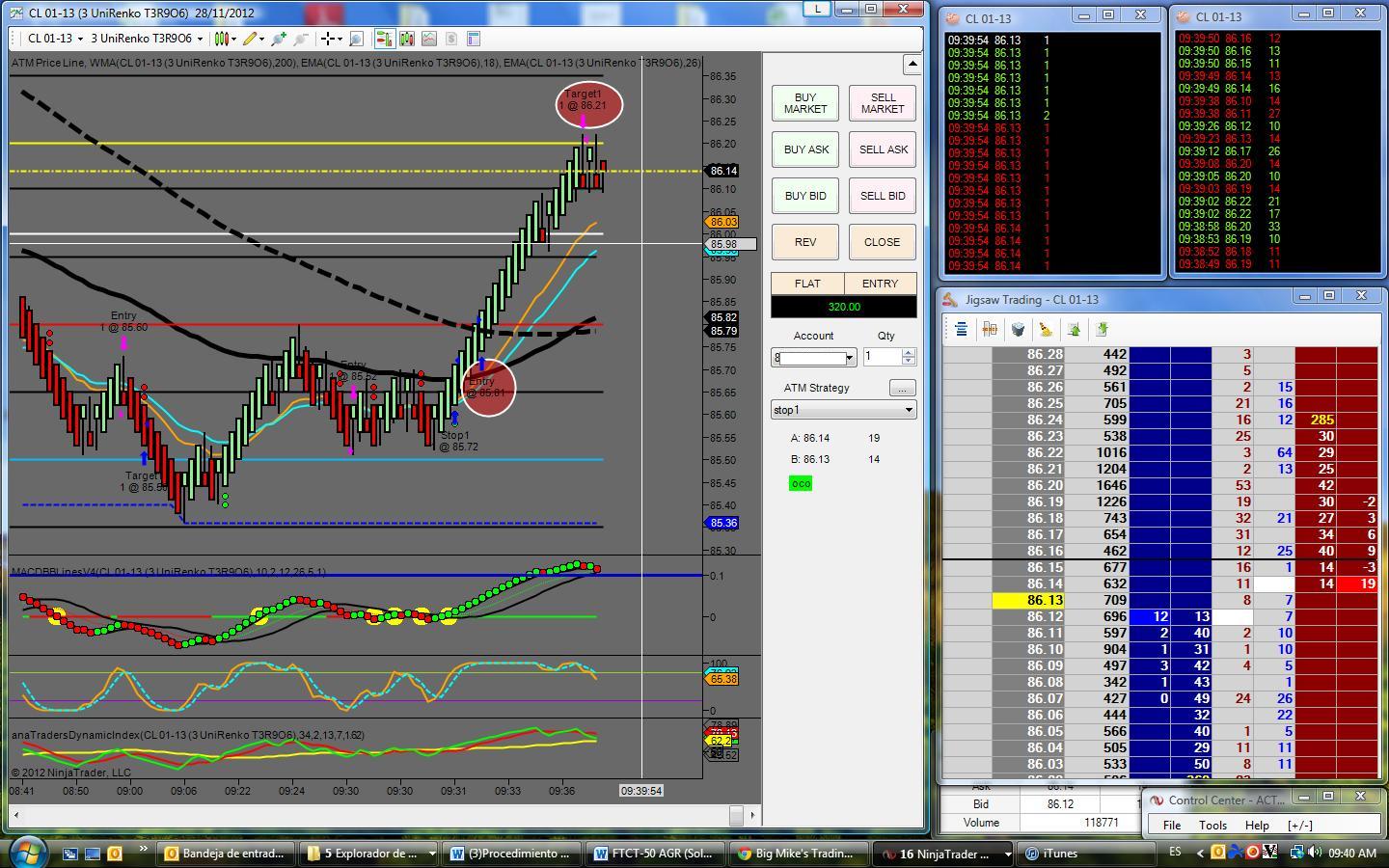This screenshot has height=868, width=1389.
Task: Expand the NinjaTrader taskbar group arrow
Action: (x=1007, y=854)
